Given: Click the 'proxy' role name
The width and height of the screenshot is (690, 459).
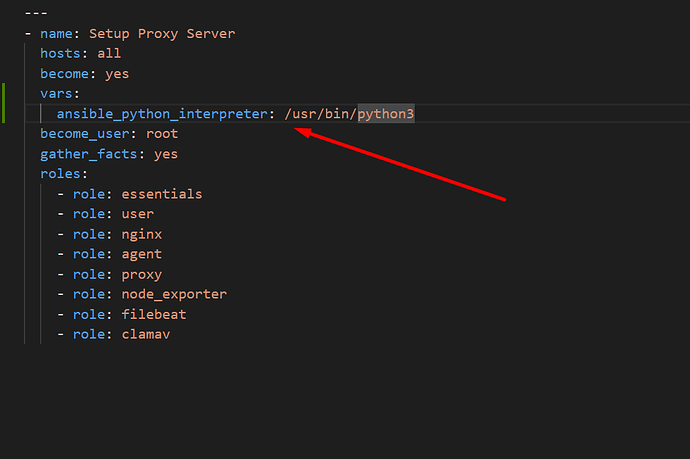Looking at the screenshot, I should click(142, 274).
